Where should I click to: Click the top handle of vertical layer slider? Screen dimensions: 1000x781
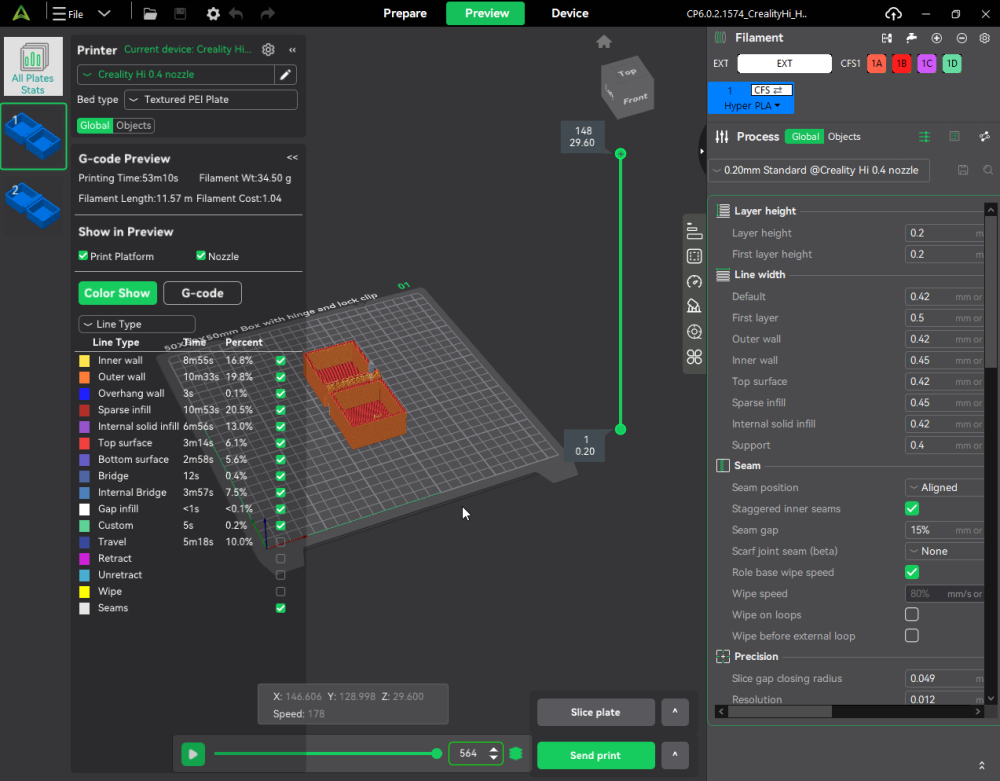click(621, 154)
